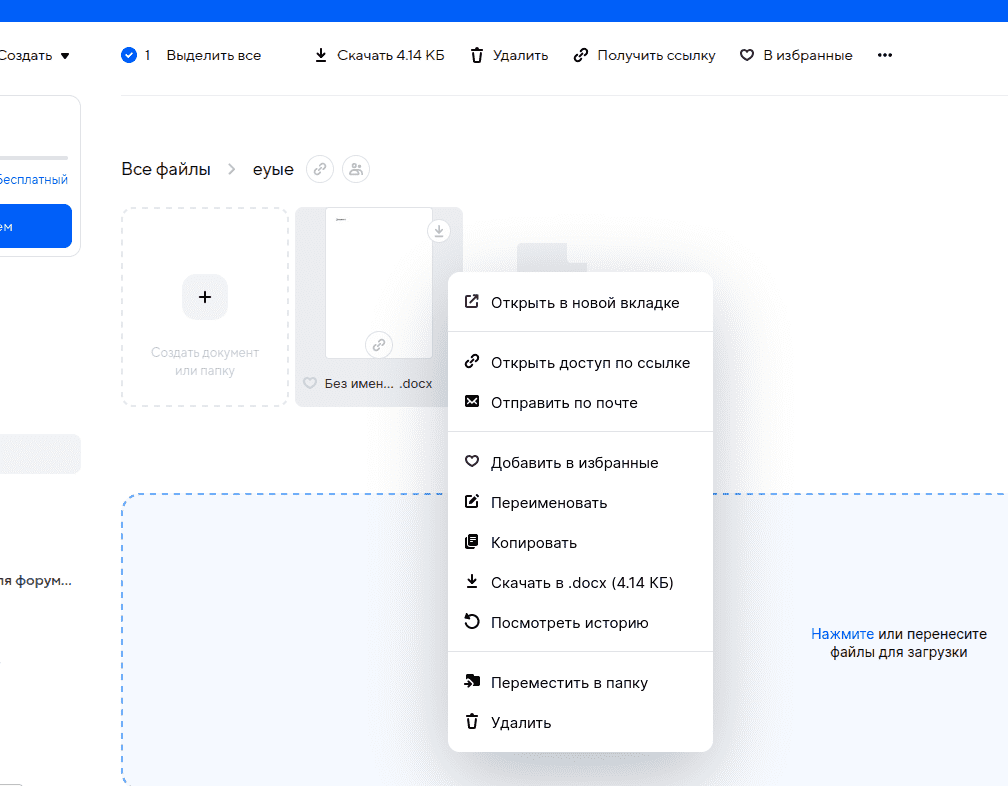1008x786 pixels.
Task: Click the link icon on the file thumbnail
Action: pyautogui.click(x=378, y=344)
